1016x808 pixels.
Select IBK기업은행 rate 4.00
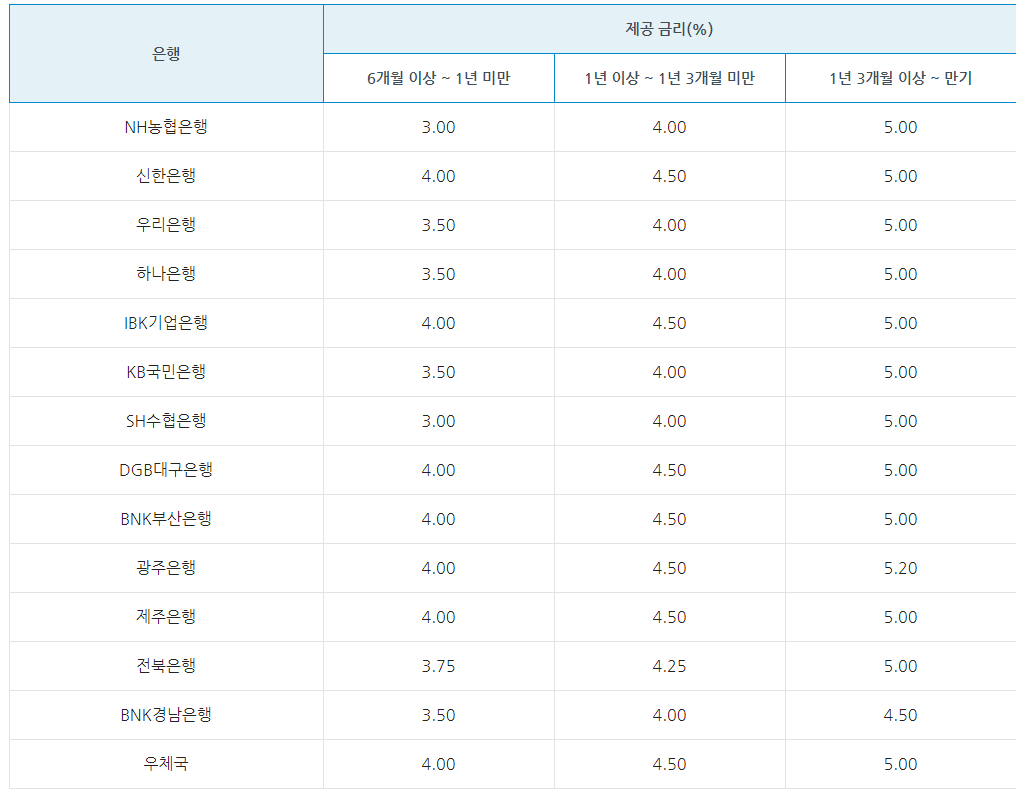point(439,323)
